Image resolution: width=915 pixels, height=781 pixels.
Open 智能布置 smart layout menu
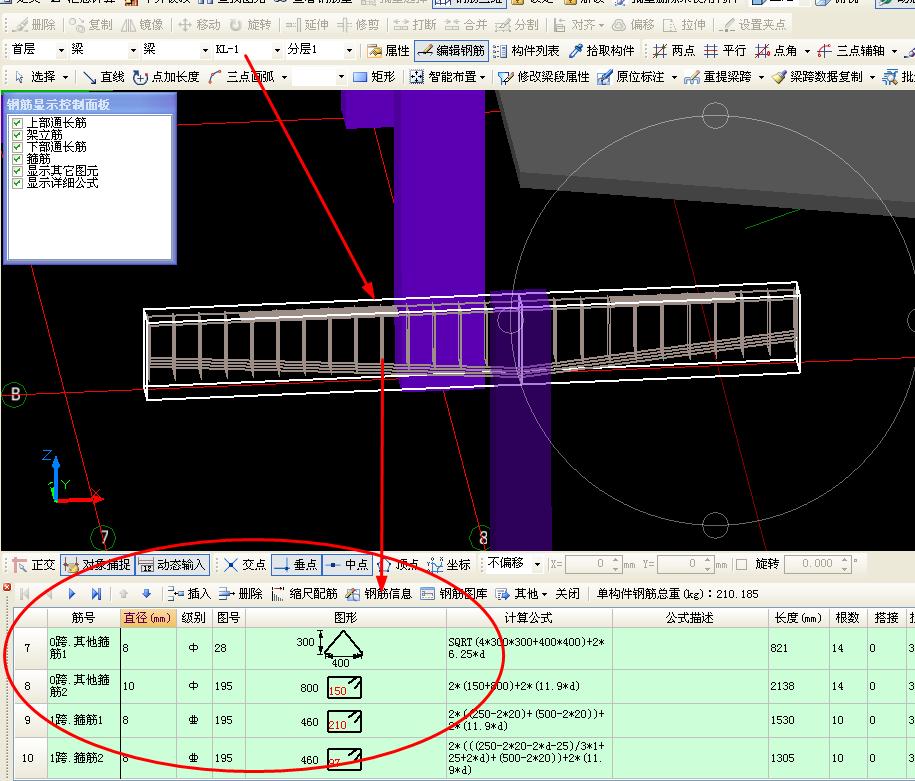point(448,77)
